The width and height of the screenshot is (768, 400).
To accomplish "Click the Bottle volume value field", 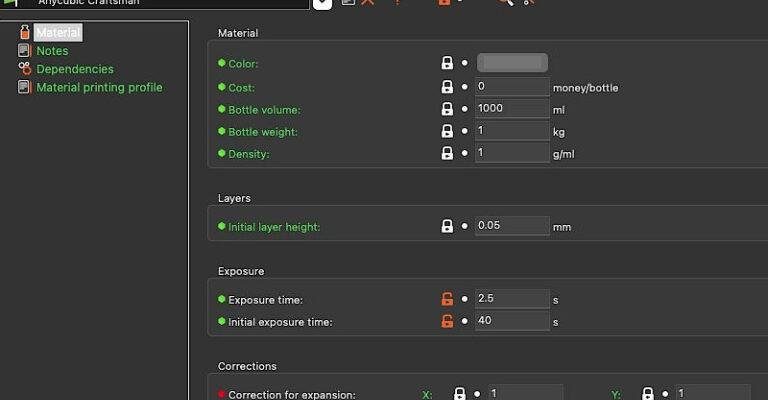I will (512, 108).
